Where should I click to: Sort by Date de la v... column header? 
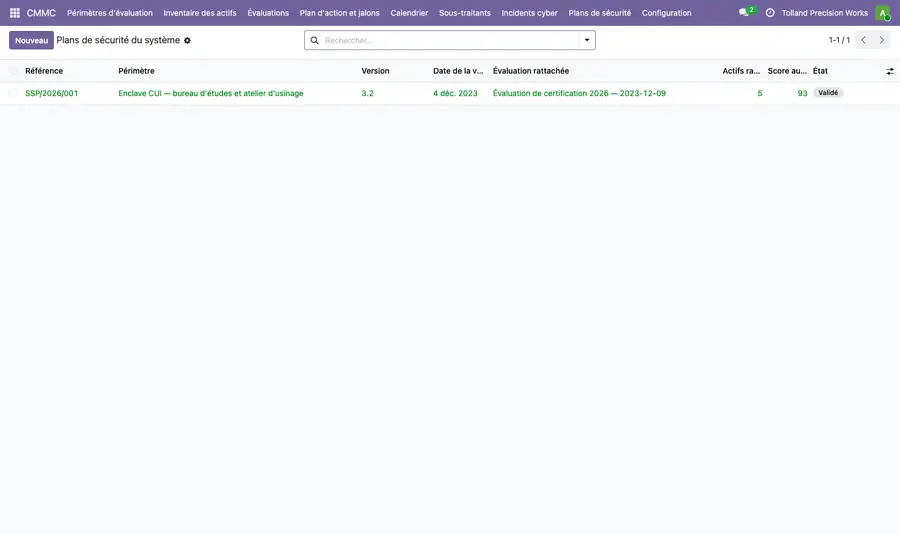(458, 71)
